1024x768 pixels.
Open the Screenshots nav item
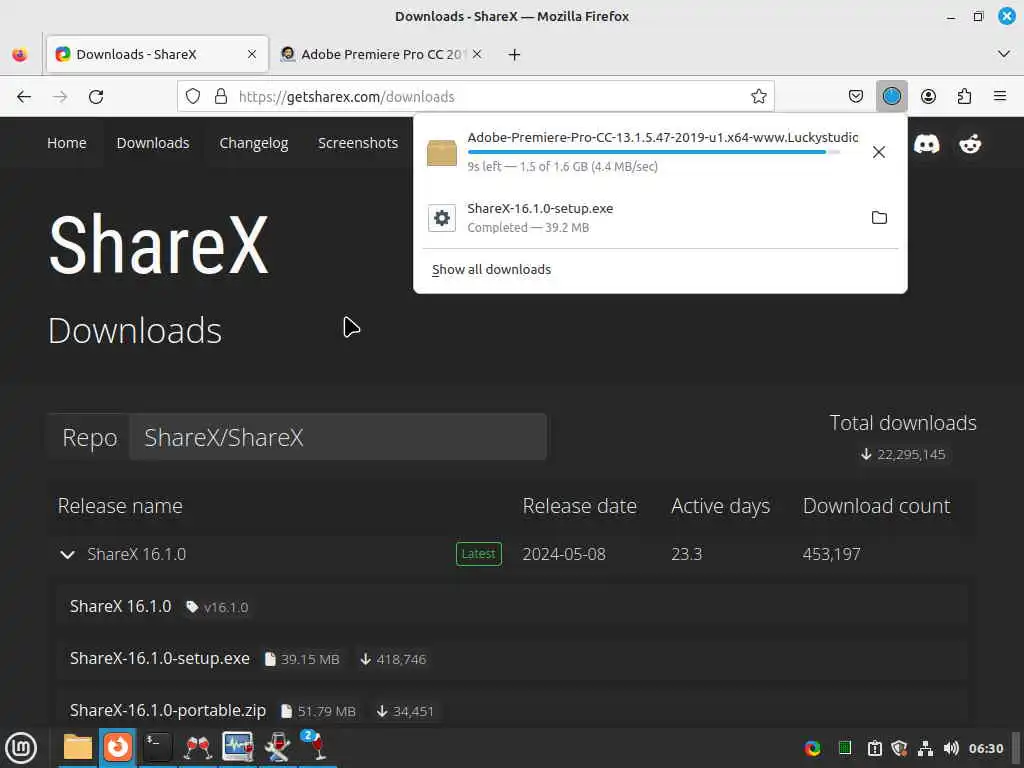[x=358, y=143]
